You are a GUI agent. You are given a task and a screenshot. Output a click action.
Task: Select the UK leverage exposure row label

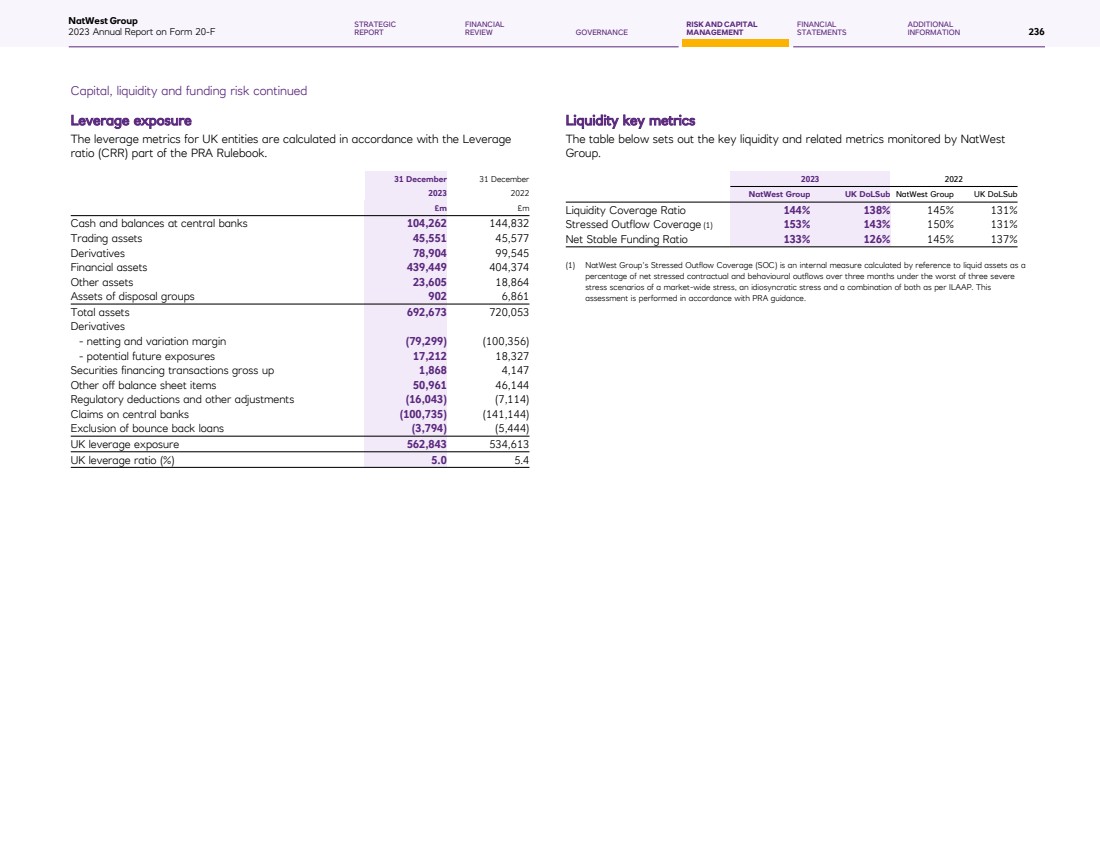tap(125, 444)
